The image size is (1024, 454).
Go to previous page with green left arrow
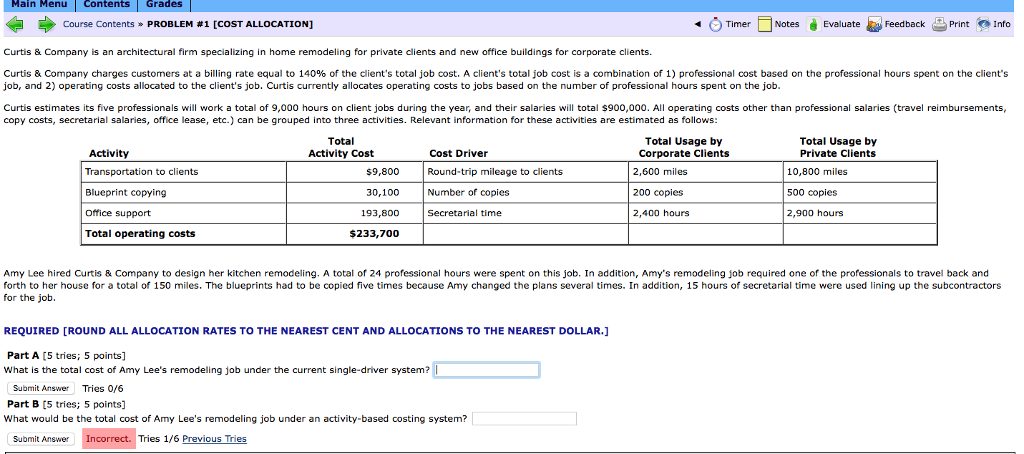(14, 24)
